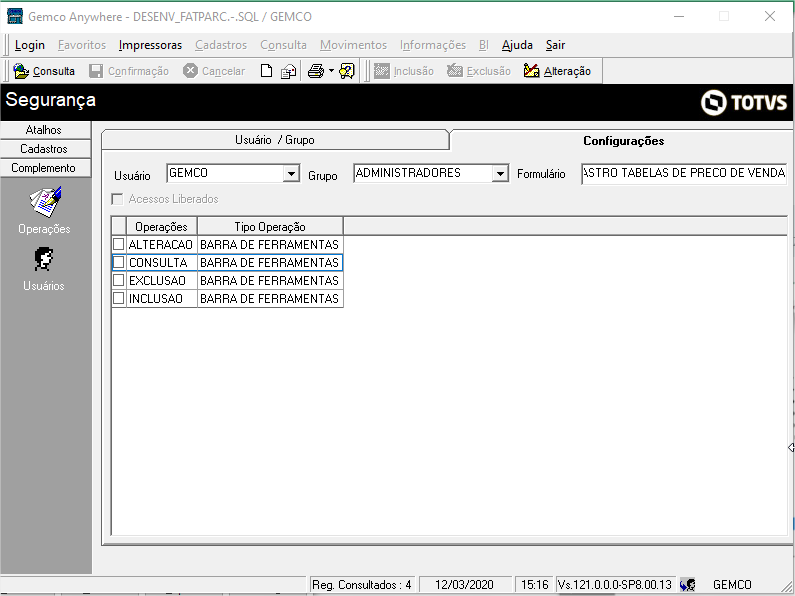Open the Cadastros menu in the menu bar
795x596 pixels.
[x=221, y=45]
